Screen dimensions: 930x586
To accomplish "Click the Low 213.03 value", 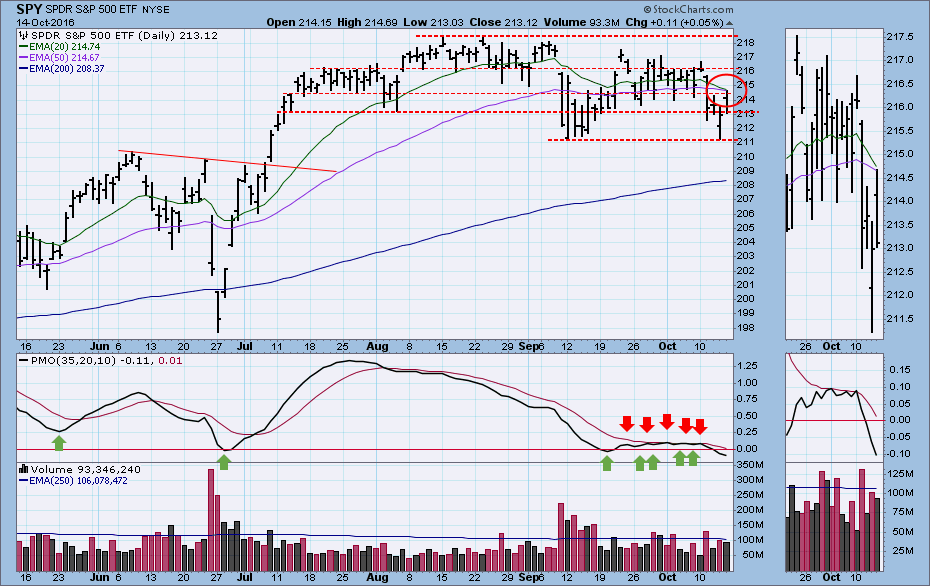I will [x=433, y=23].
